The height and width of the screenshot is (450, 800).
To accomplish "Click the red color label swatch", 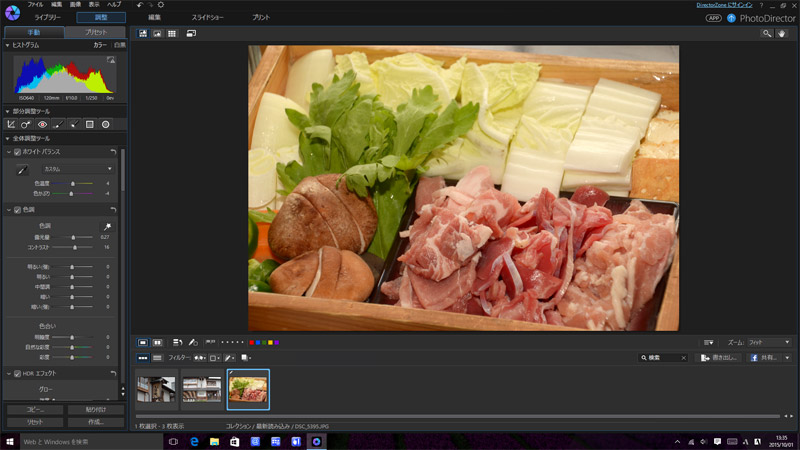I will click(251, 342).
